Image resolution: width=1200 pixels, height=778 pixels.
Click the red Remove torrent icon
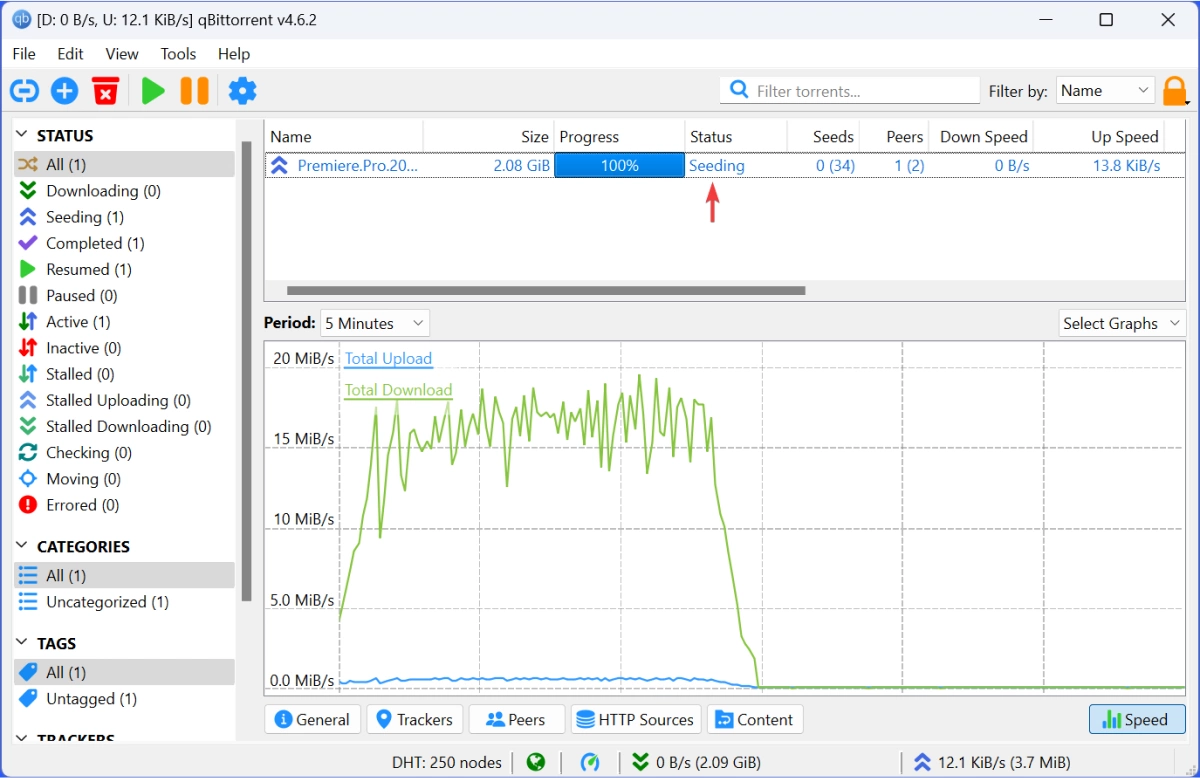pos(105,91)
